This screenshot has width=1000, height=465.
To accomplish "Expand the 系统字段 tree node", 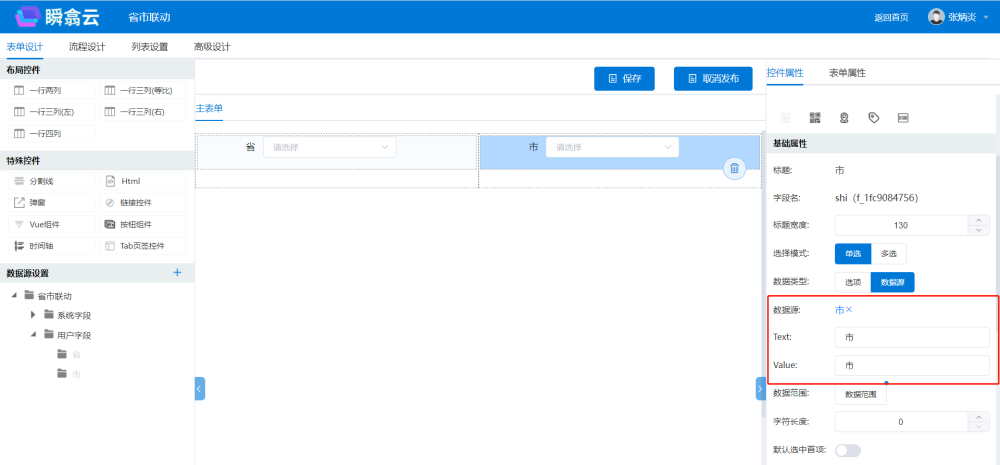I will pyautogui.click(x=33, y=315).
